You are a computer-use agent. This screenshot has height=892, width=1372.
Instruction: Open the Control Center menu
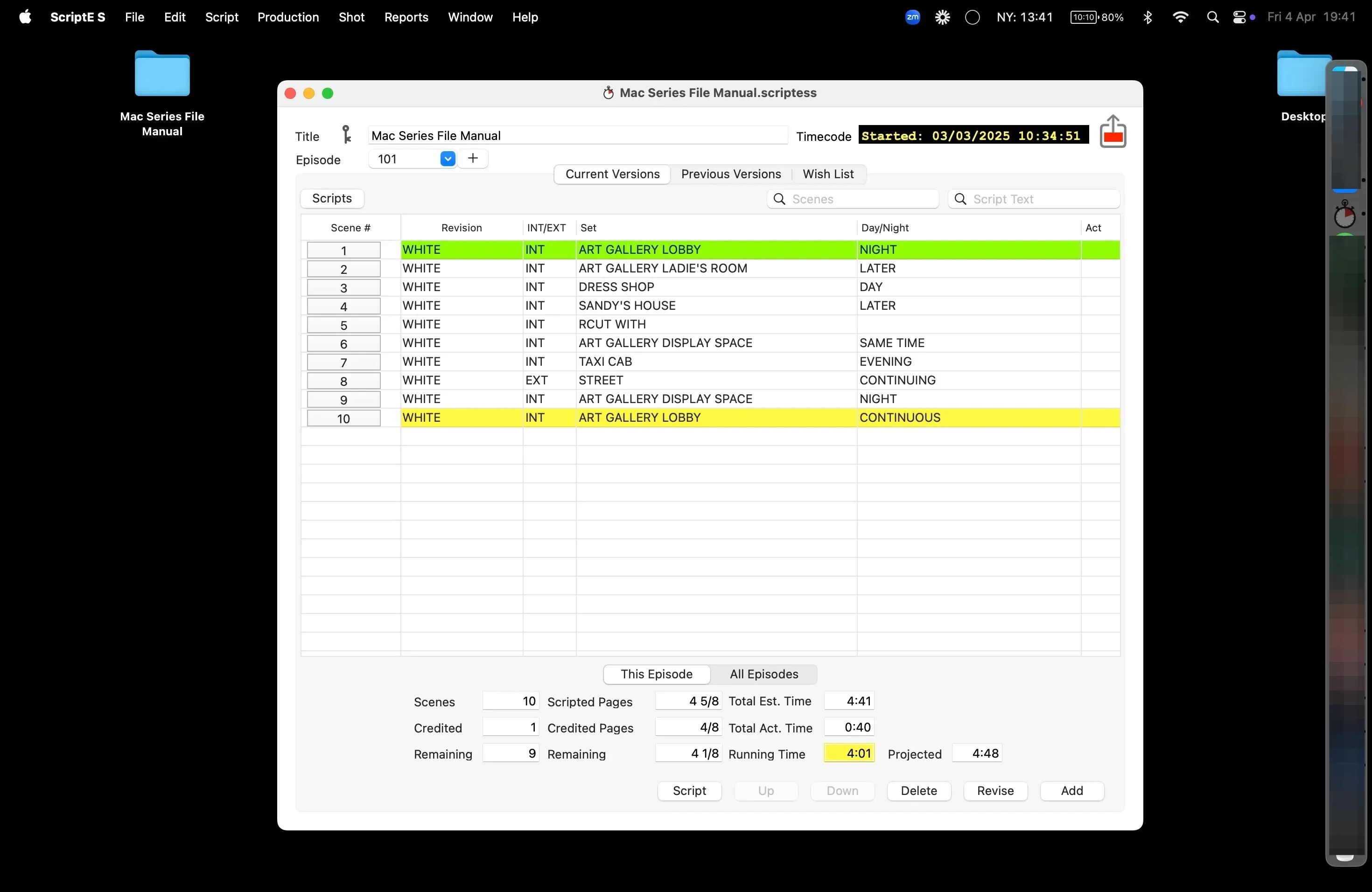(1239, 17)
